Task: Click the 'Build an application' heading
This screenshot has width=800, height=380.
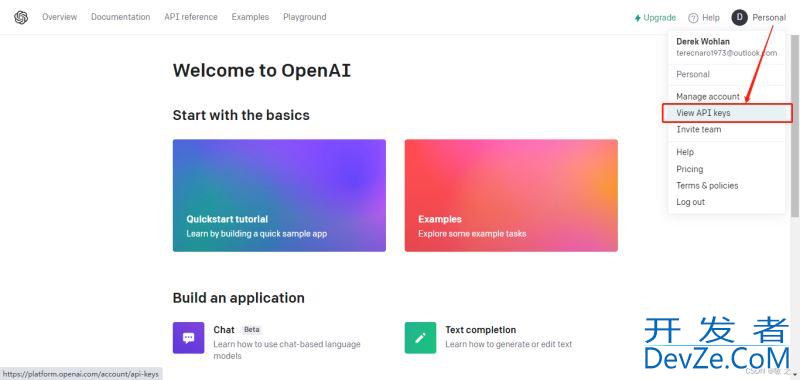Action: point(238,297)
